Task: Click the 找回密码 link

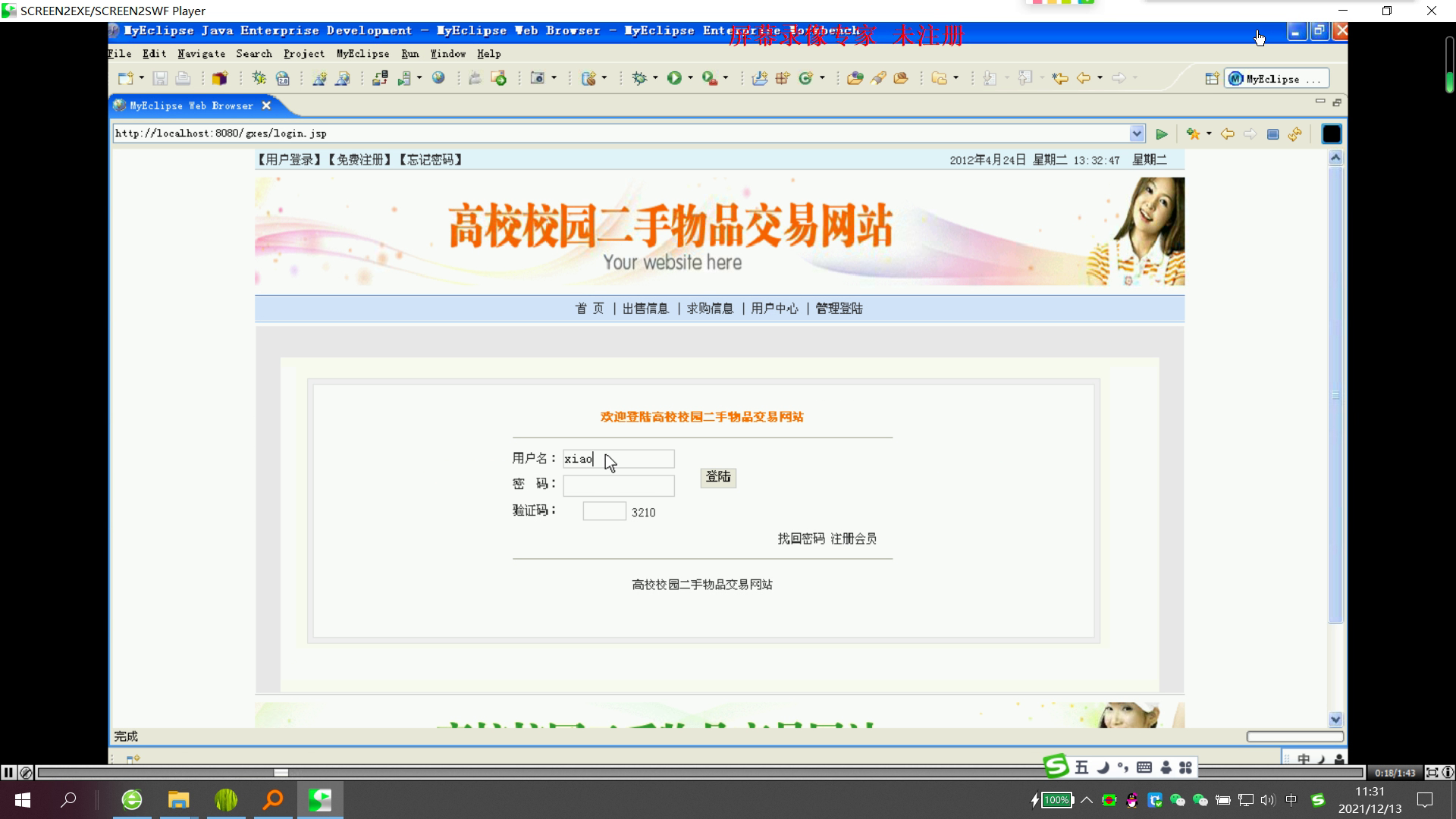Action: coord(801,538)
